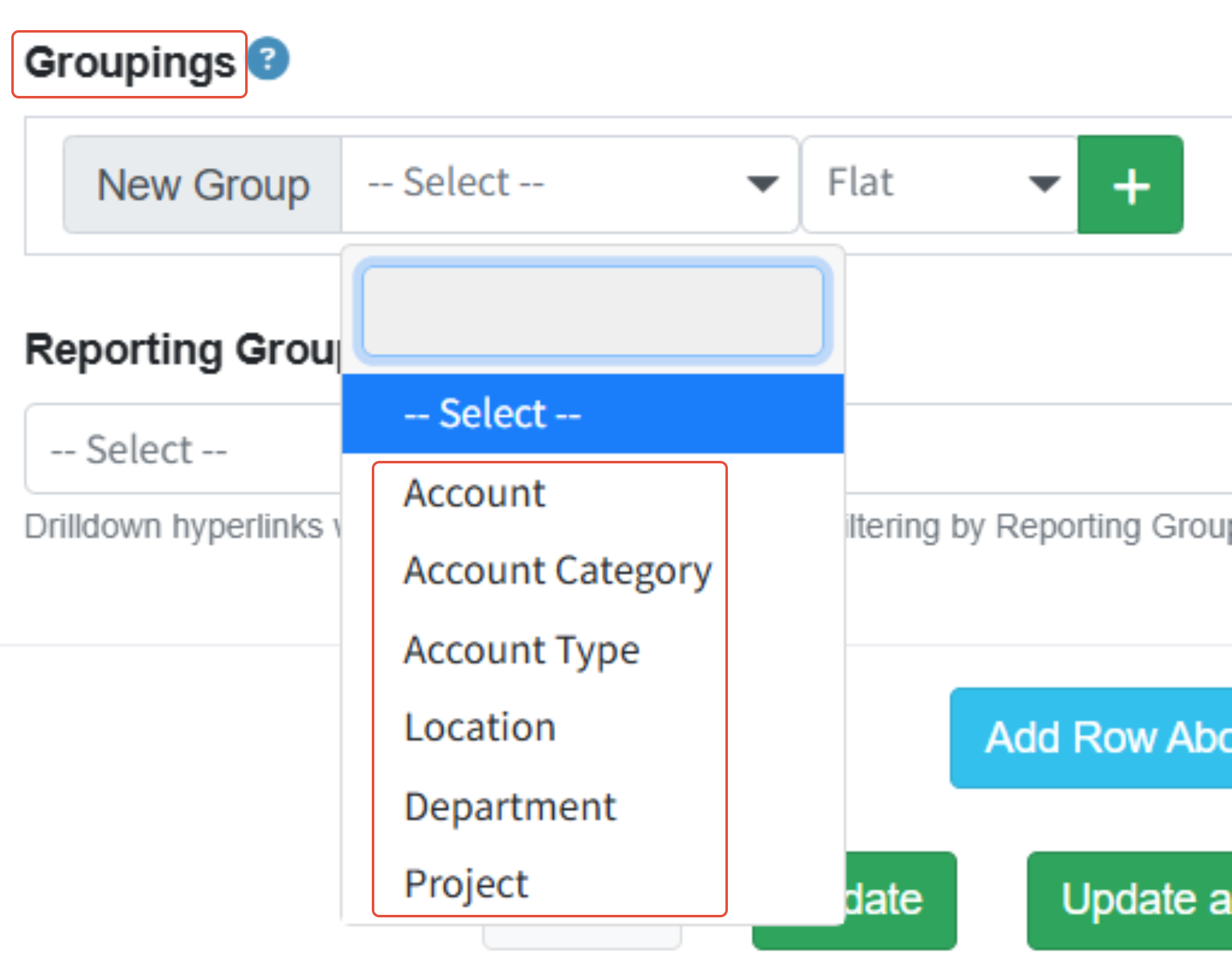This screenshot has height=960, width=1232.
Task: Click the caret arrow on the Flat dropdown
Action: tap(1044, 184)
